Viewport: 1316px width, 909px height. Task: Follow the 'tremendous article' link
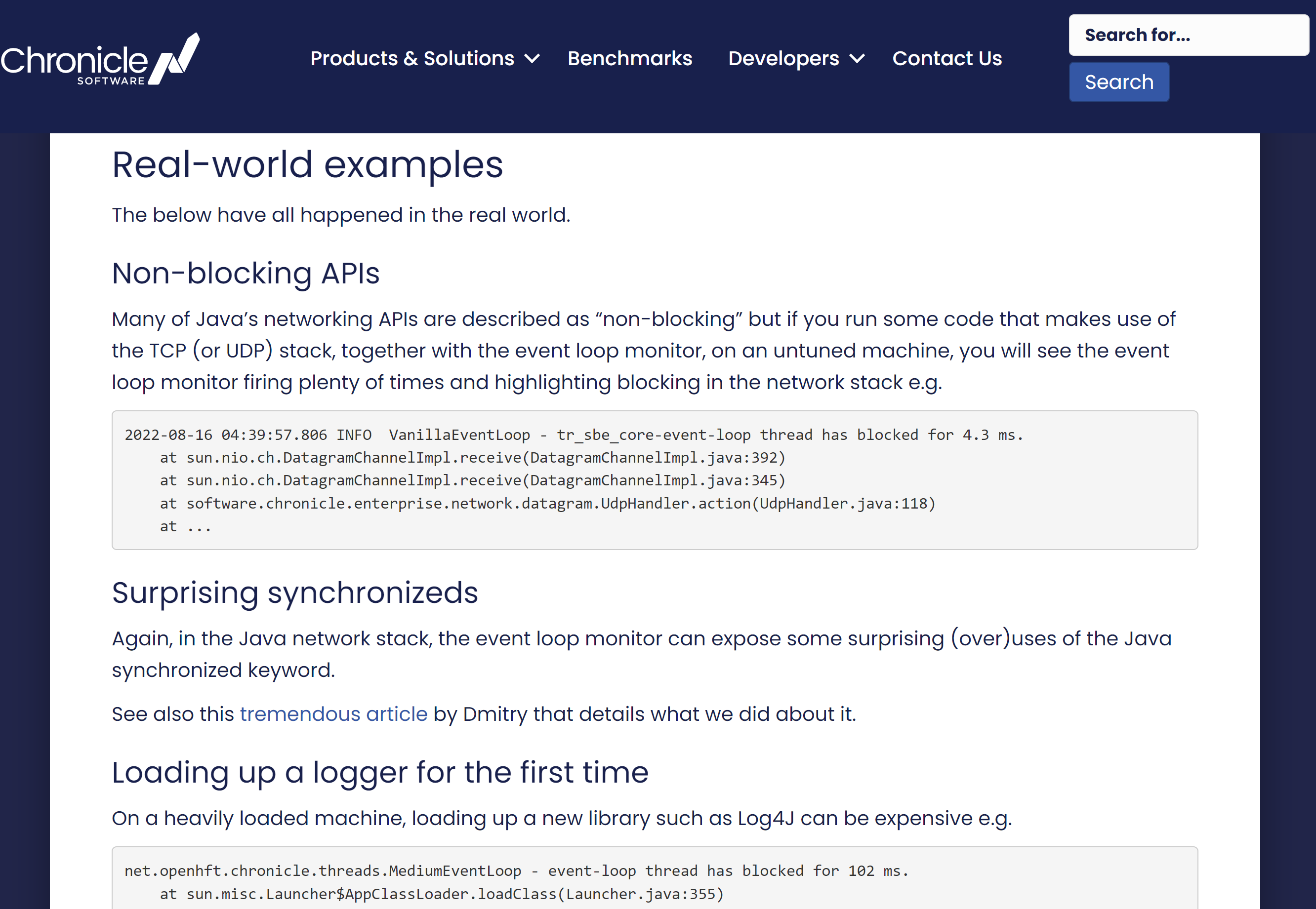(333, 713)
